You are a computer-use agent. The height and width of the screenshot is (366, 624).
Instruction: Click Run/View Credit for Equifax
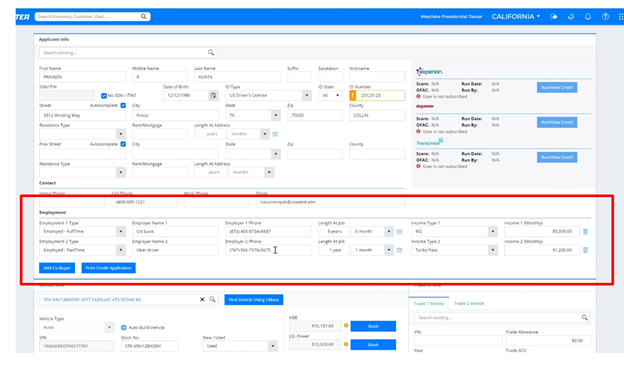557,122
